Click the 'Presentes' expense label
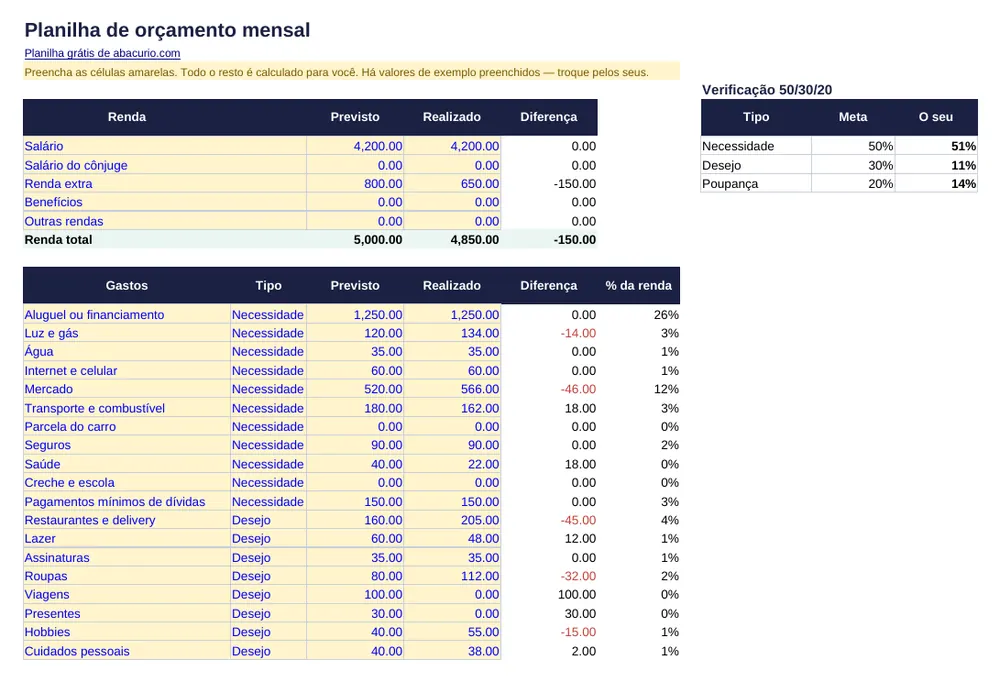The width and height of the screenshot is (1000, 682). point(52,614)
